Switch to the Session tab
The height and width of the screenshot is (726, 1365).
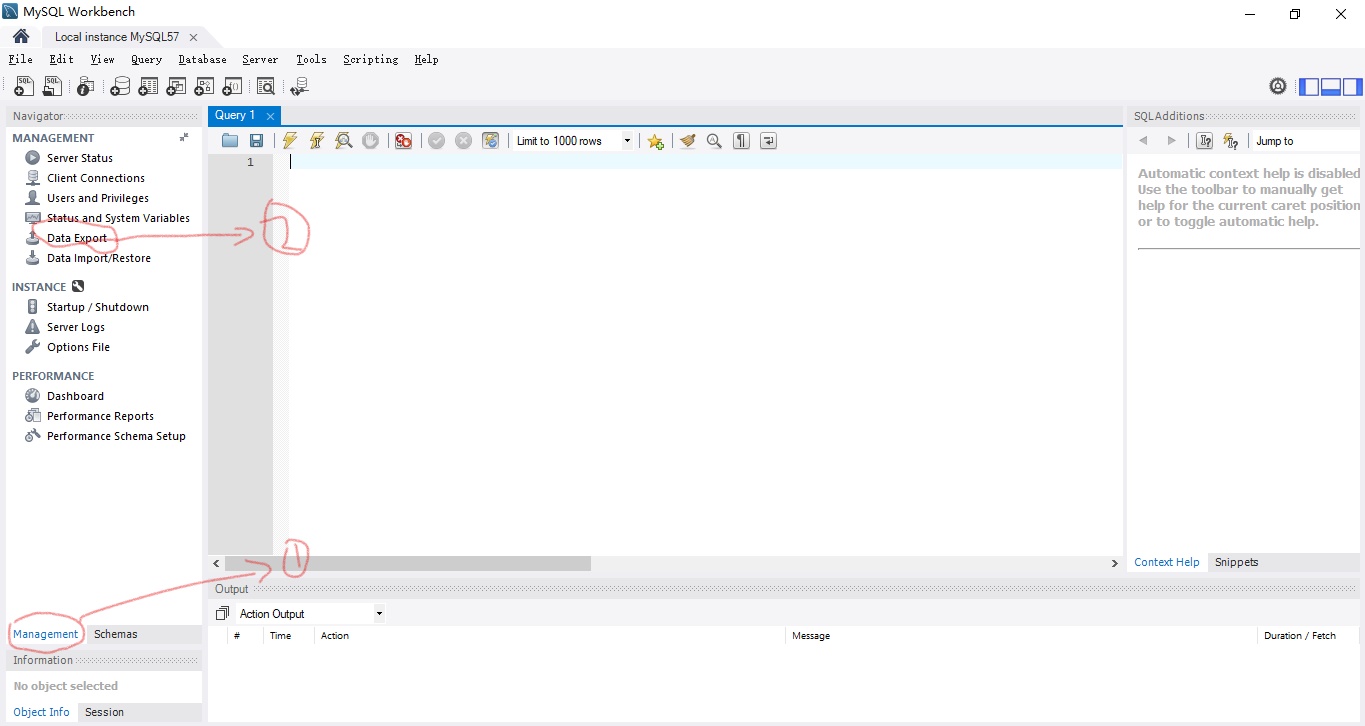point(104,712)
